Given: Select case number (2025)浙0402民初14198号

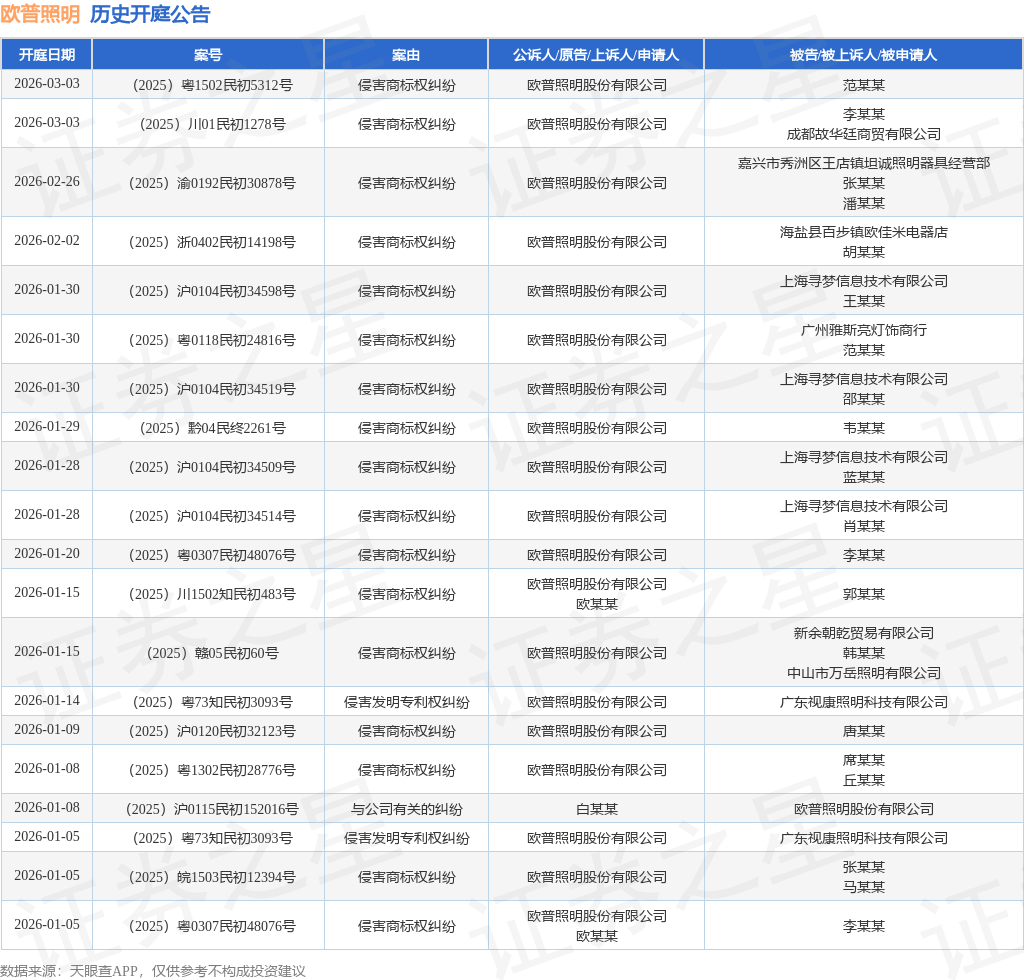Looking at the screenshot, I should (x=212, y=242).
